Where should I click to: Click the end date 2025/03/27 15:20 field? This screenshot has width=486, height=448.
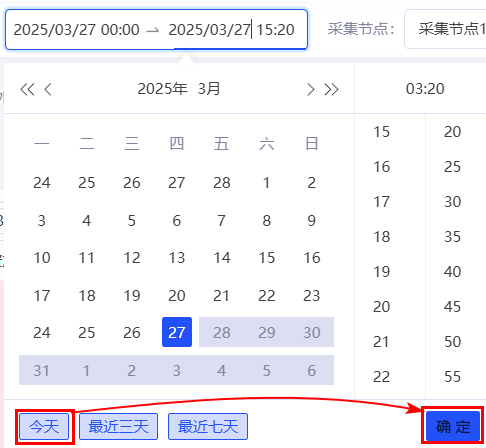231,30
